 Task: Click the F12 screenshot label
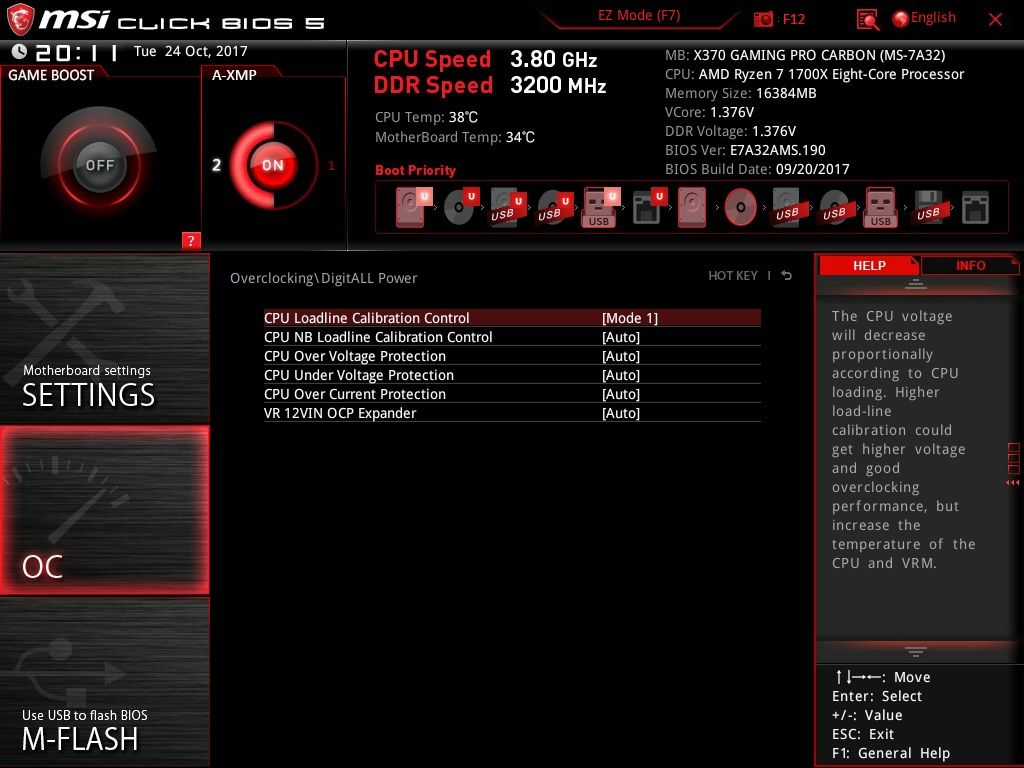[x=793, y=19]
